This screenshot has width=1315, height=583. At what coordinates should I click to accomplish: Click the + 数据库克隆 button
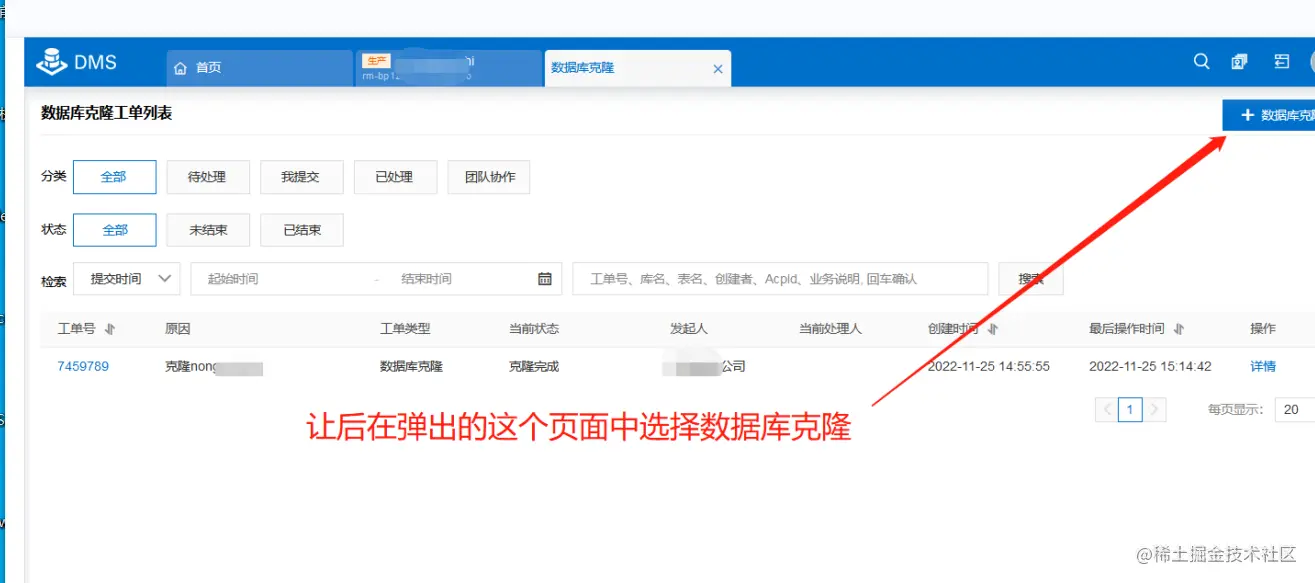[x=1268, y=115]
